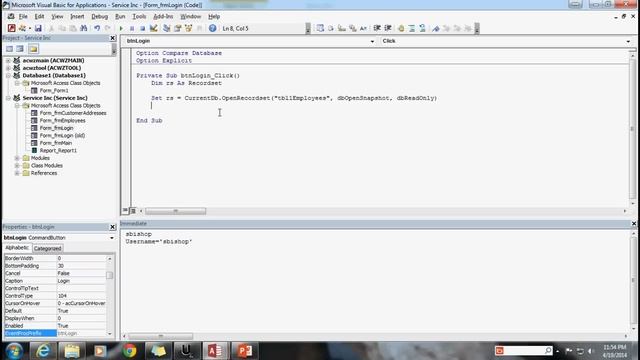The width and height of the screenshot is (640, 360).
Task: Close the Project Explorer panel
Action: 113,38
